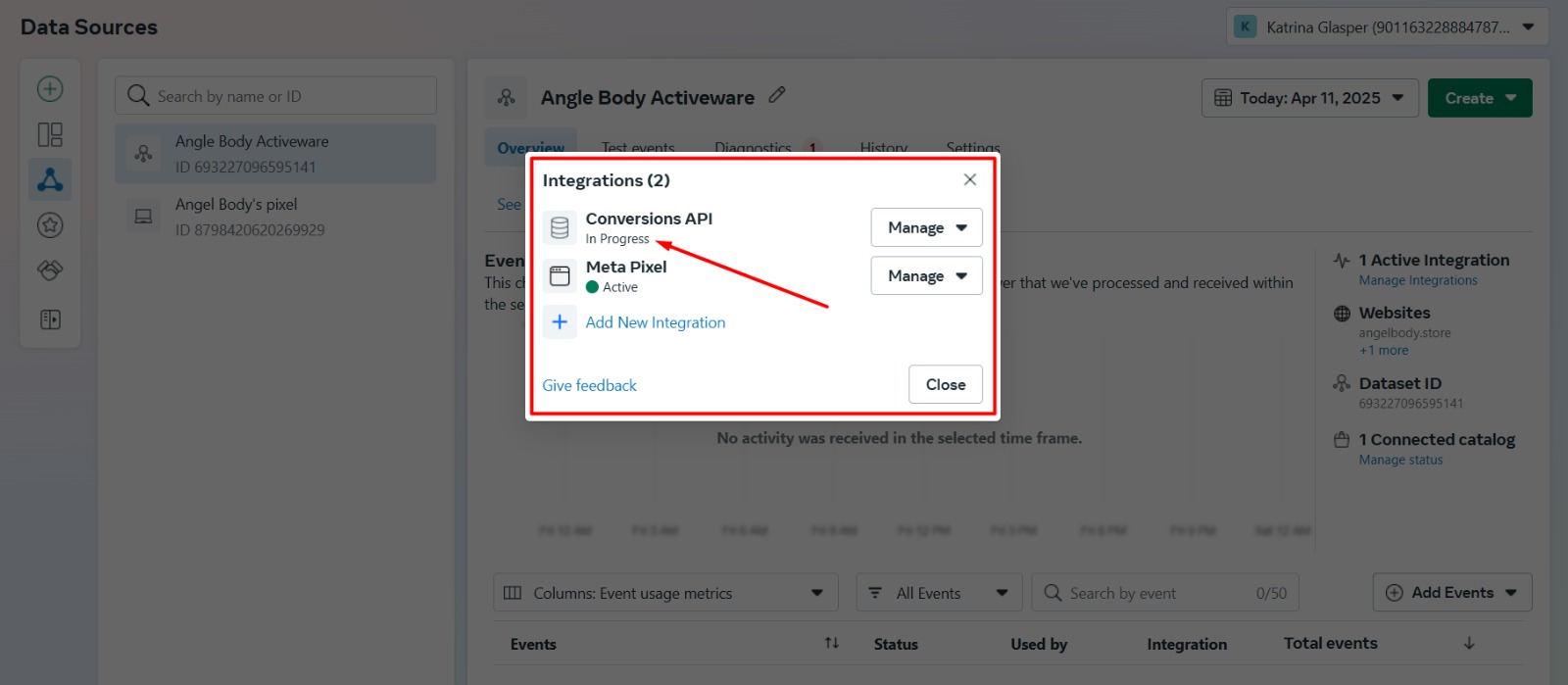Click the Manage Integrations link

point(1418,280)
